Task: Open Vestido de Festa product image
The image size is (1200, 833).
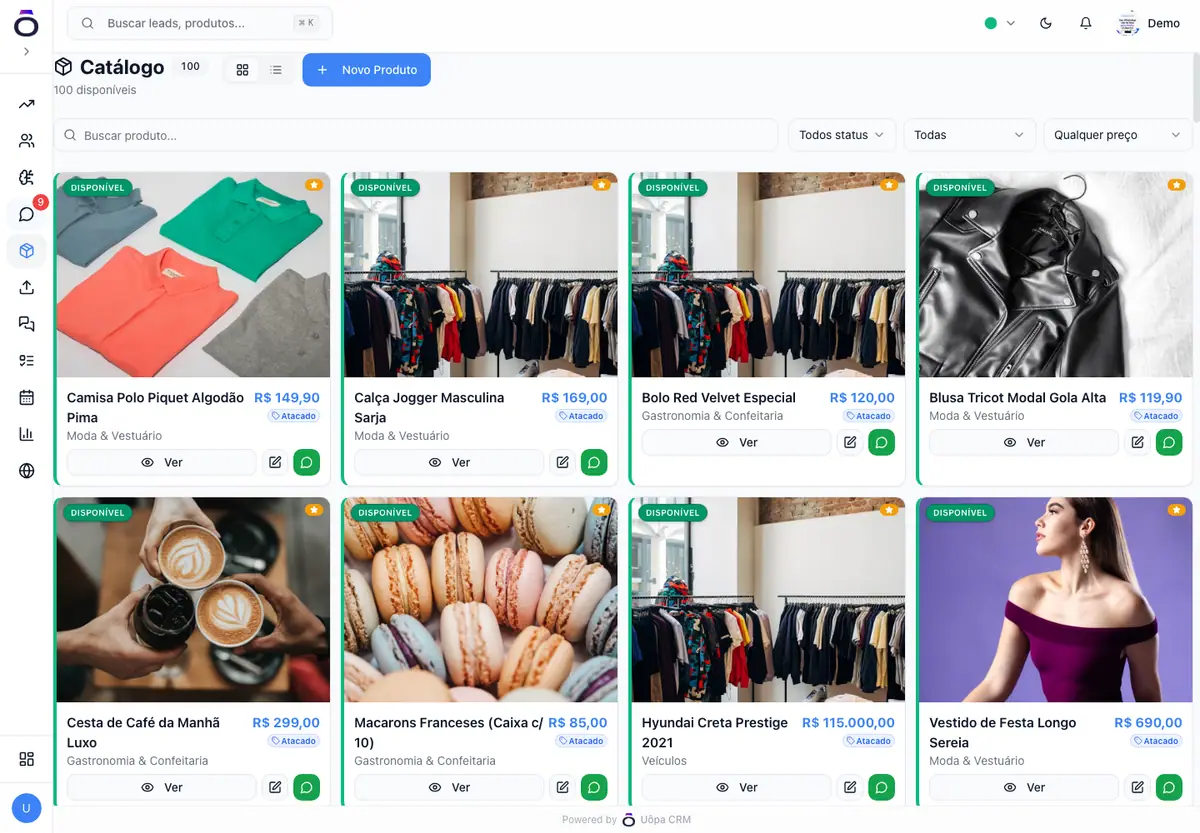Action: click(x=1056, y=600)
